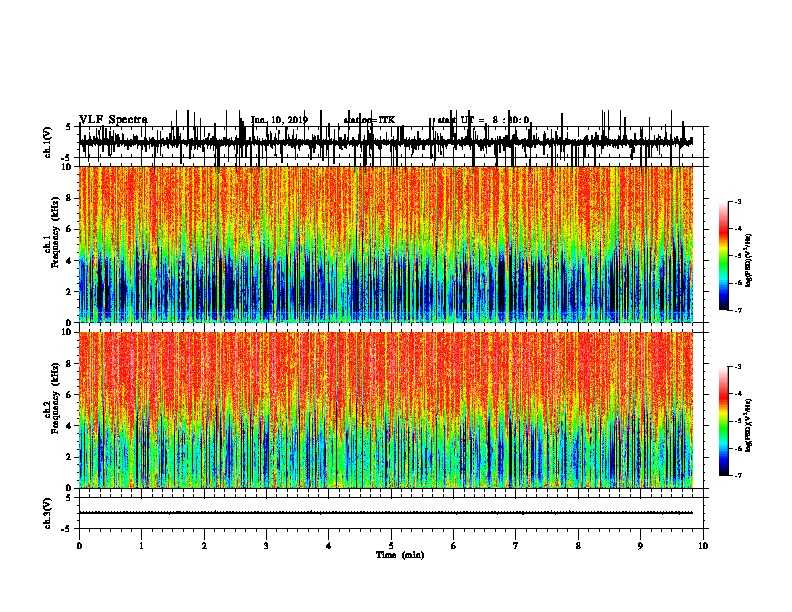Click the ch.1 voltage waveform trace
792x612 pixels.
click(x=386, y=142)
